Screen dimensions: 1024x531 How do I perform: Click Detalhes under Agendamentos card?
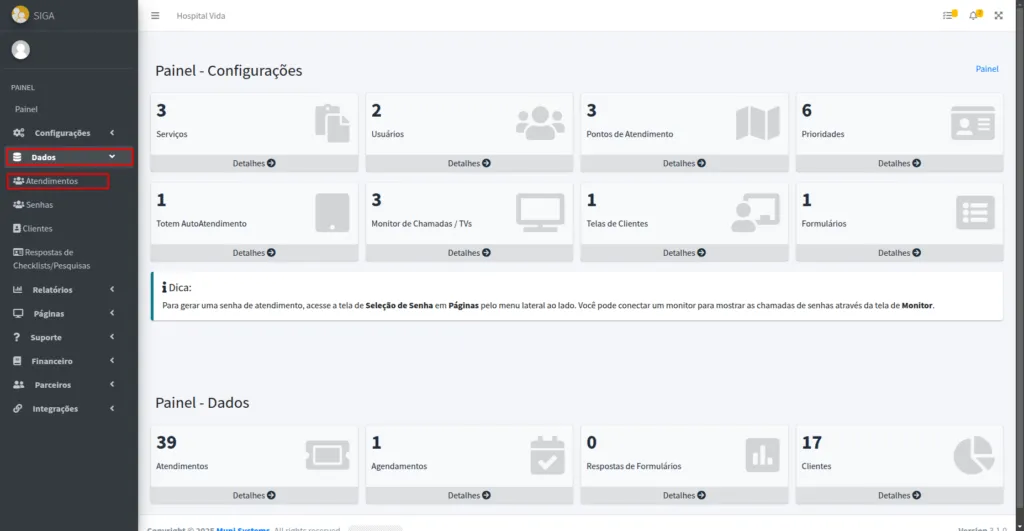pyautogui.click(x=469, y=495)
